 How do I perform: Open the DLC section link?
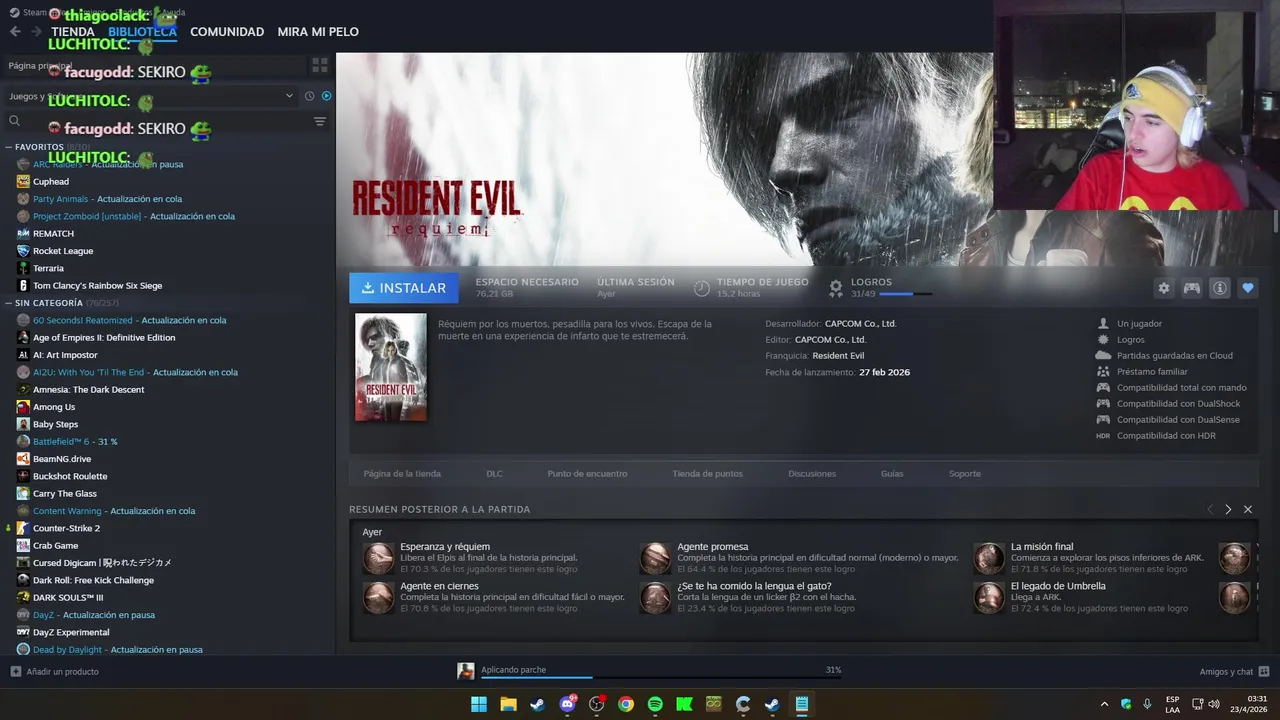point(494,474)
